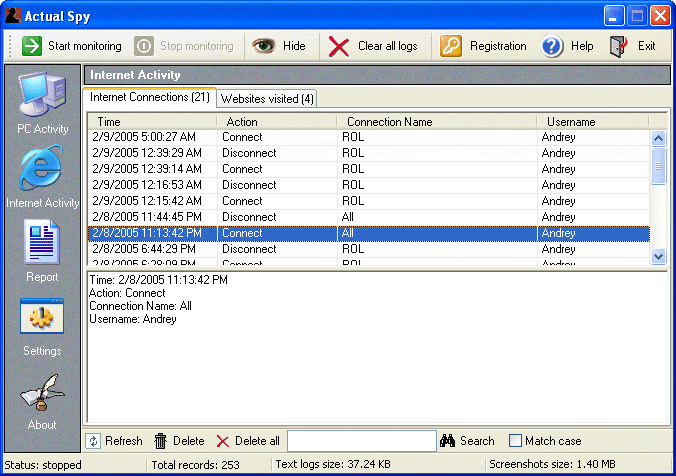Click the binoculars Search icon
This screenshot has height=476, width=676.
pyautogui.click(x=448, y=441)
